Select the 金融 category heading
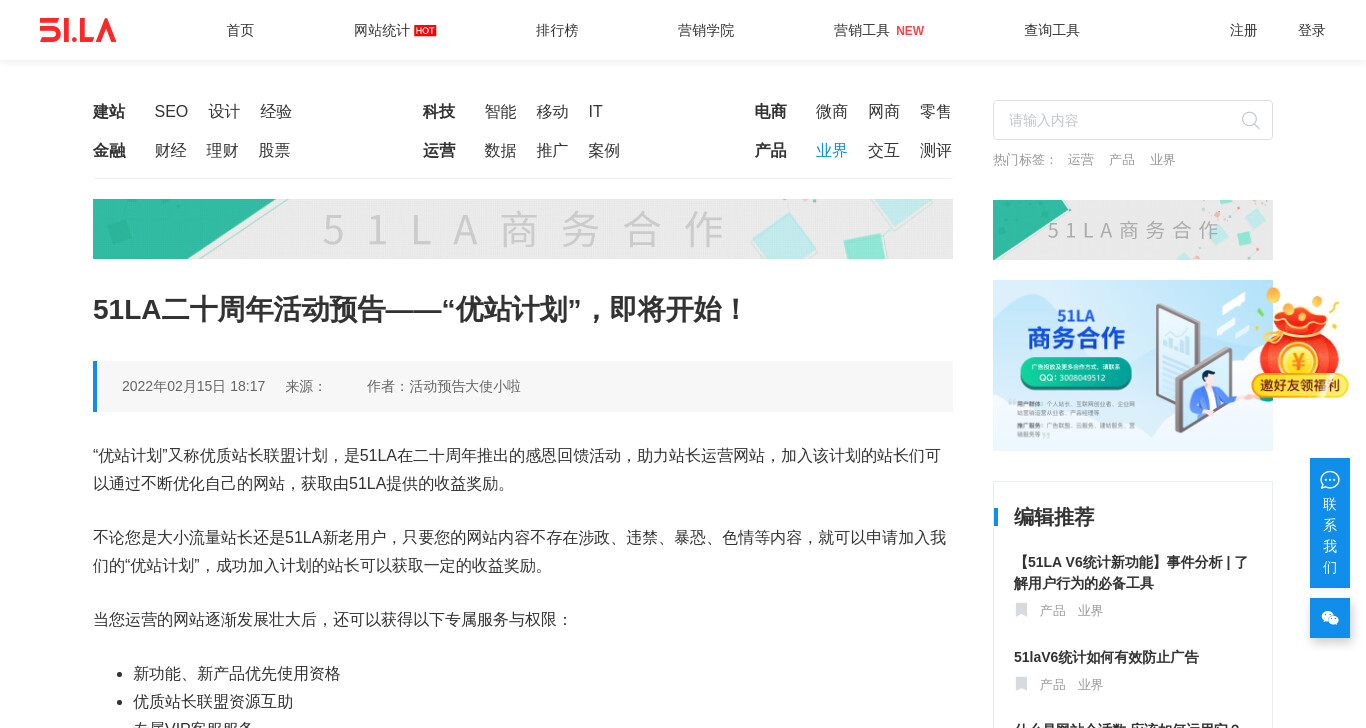 coord(109,151)
